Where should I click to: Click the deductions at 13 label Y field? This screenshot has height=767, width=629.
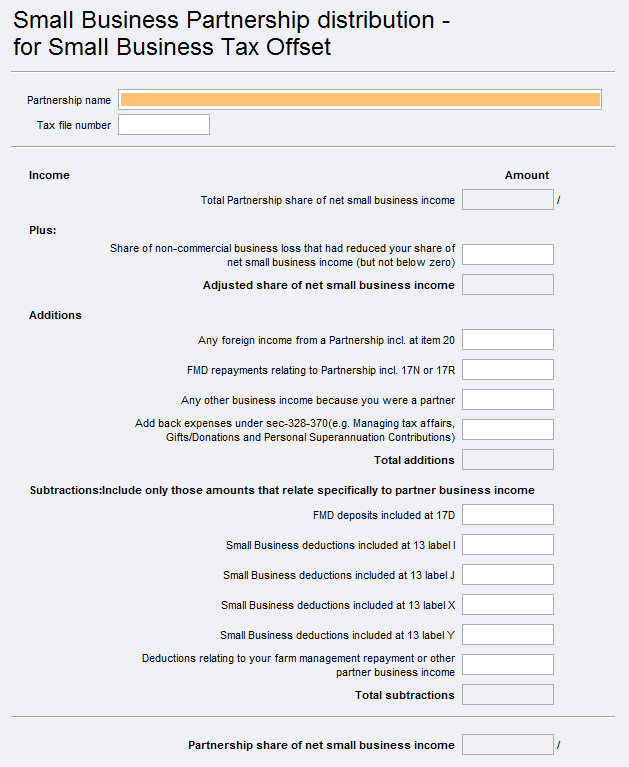click(x=507, y=635)
